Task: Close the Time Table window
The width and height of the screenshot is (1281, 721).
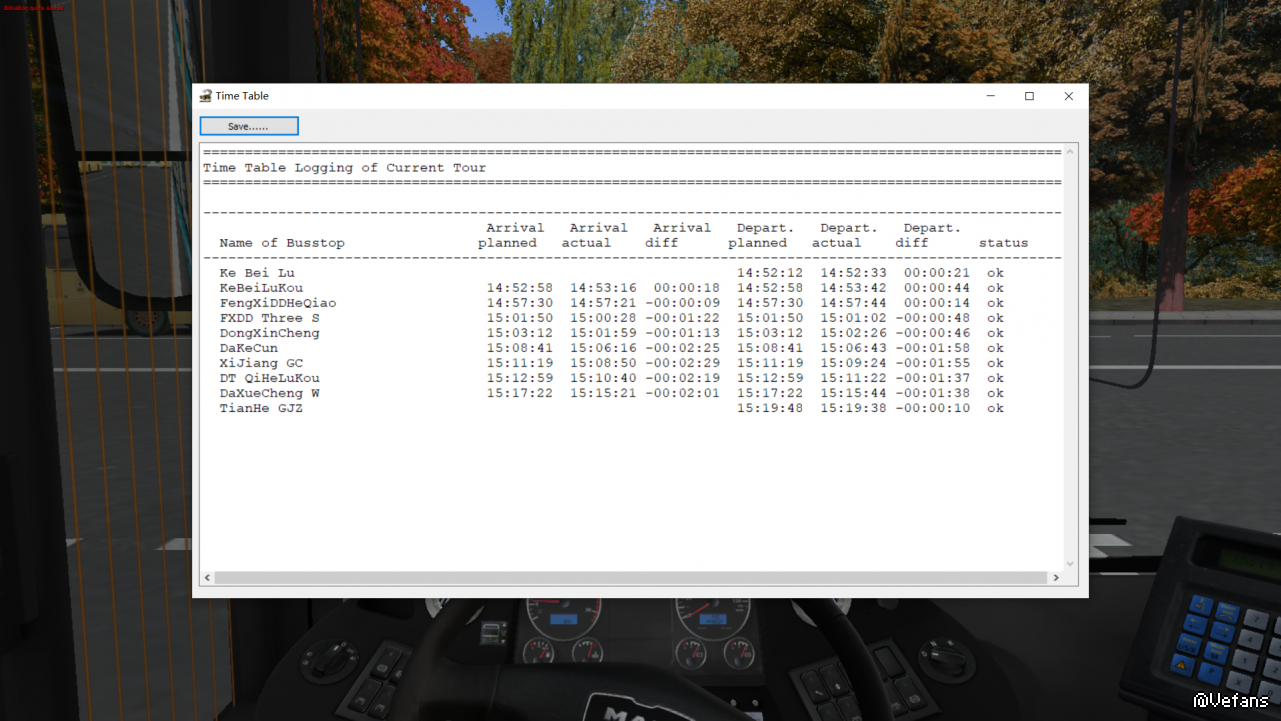Action: pos(1068,96)
